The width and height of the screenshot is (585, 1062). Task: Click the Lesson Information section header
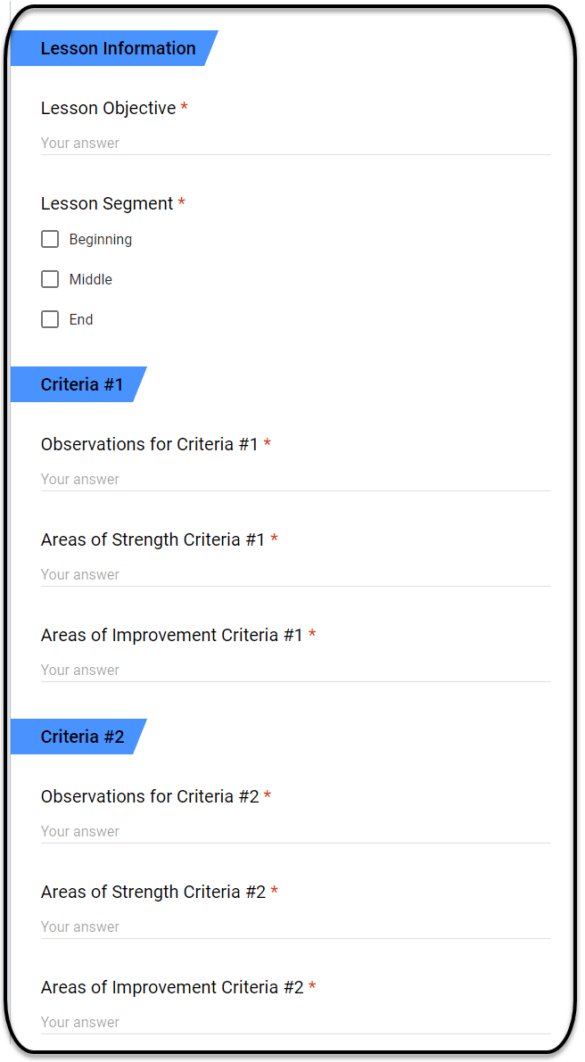click(114, 48)
